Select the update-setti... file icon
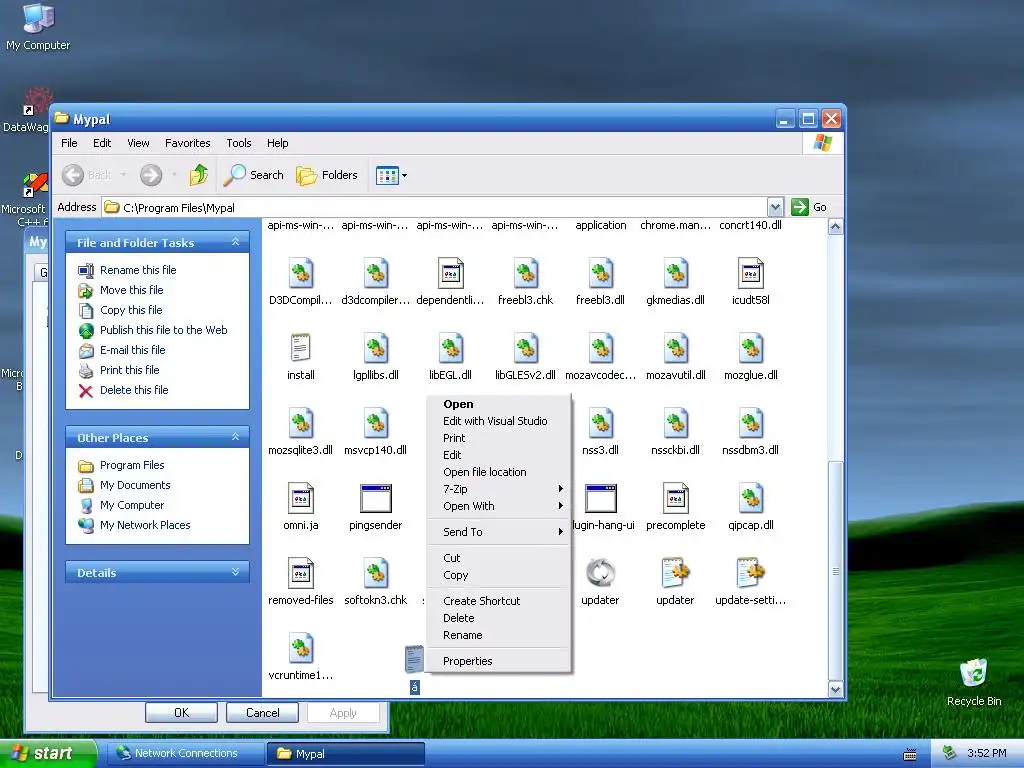The width and height of the screenshot is (1024, 768). click(x=750, y=573)
